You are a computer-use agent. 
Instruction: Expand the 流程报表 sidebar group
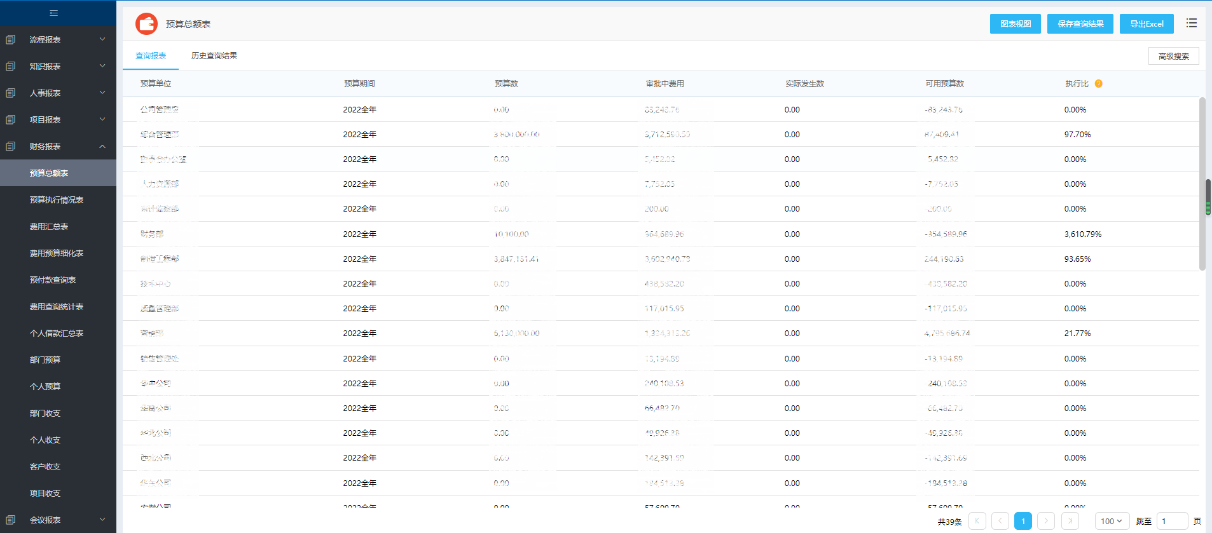58,40
